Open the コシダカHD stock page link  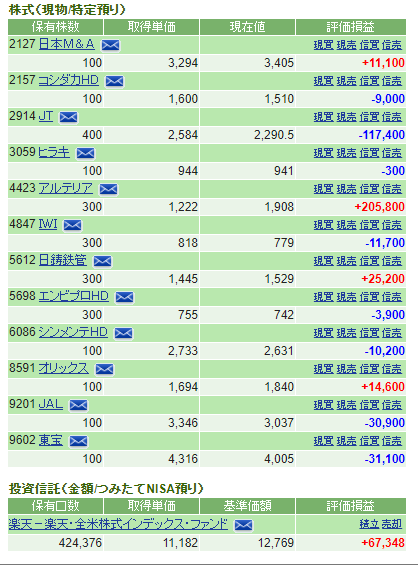click(69, 80)
